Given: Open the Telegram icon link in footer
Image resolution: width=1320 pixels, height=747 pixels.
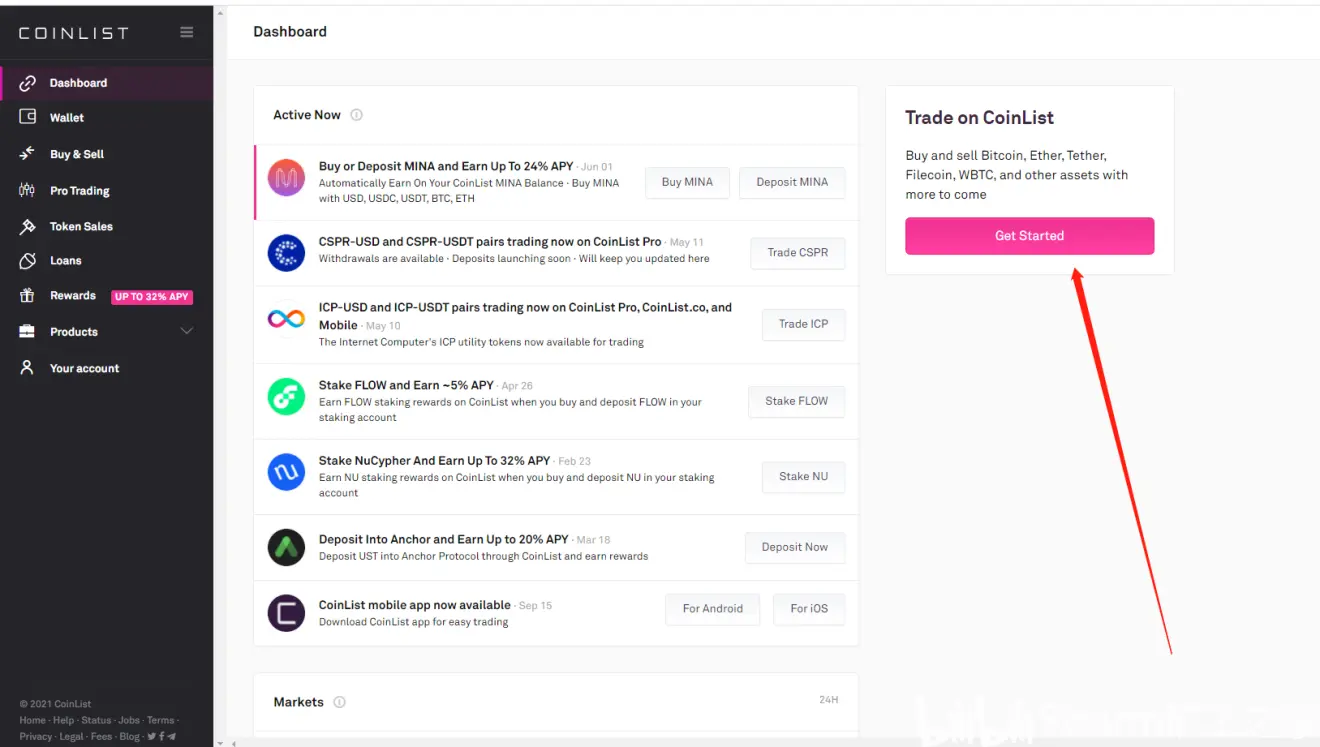Looking at the screenshot, I should point(172,736).
